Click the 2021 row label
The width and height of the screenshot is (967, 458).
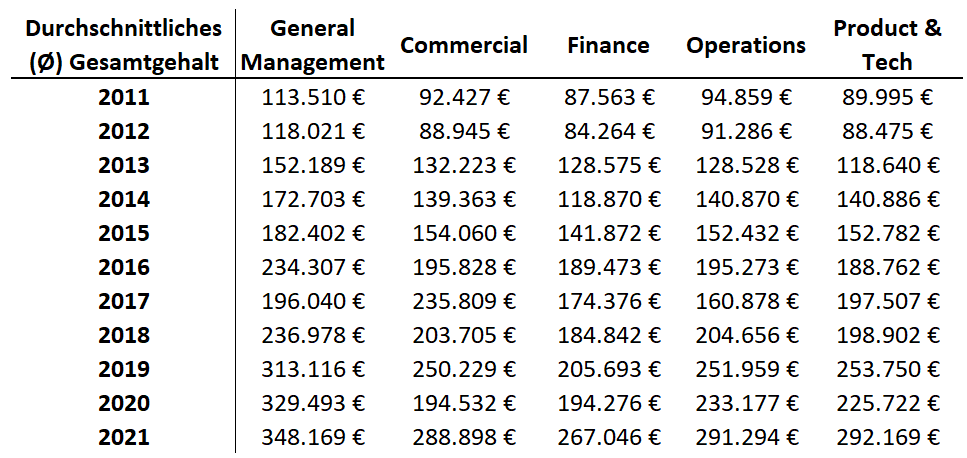click(123, 437)
